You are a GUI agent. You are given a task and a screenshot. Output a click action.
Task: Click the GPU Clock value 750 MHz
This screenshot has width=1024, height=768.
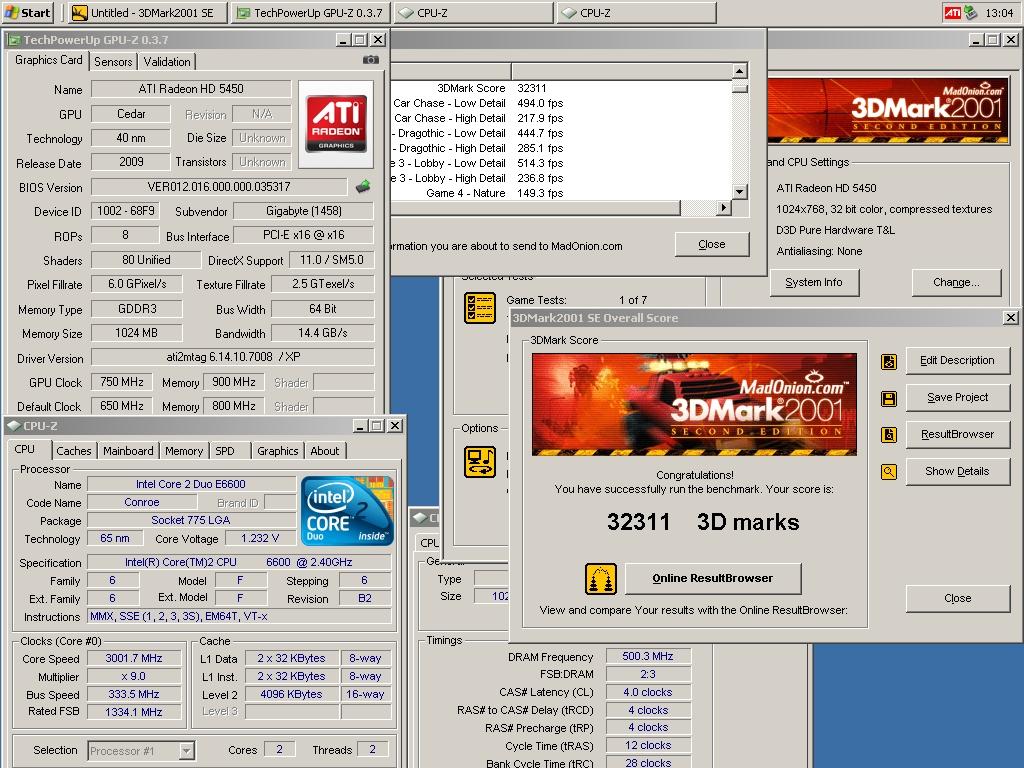click(x=121, y=382)
